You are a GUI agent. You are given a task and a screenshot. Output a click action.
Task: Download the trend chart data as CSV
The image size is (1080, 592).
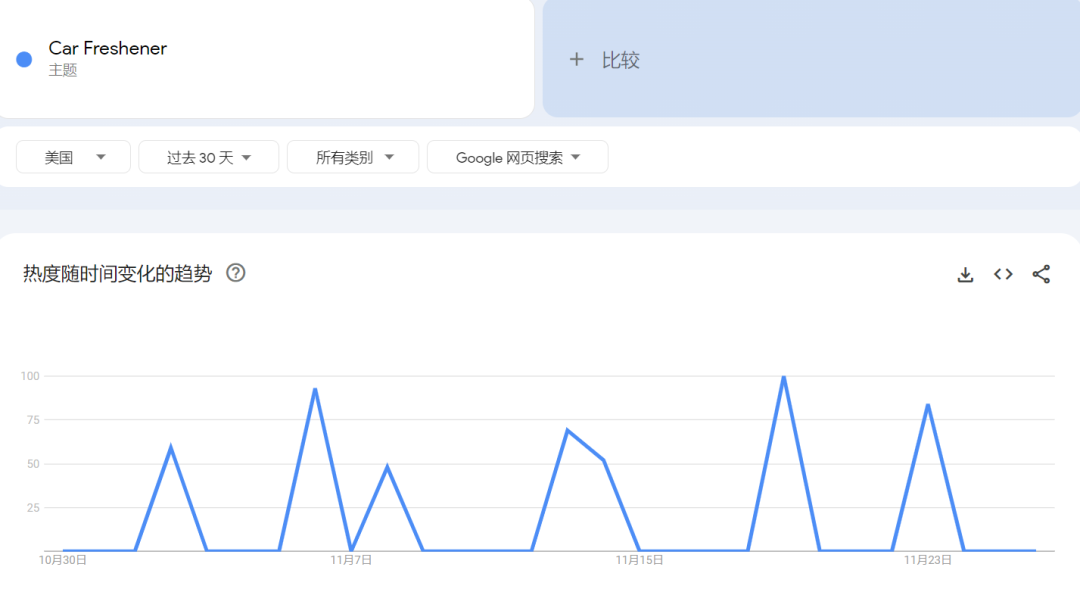965,274
